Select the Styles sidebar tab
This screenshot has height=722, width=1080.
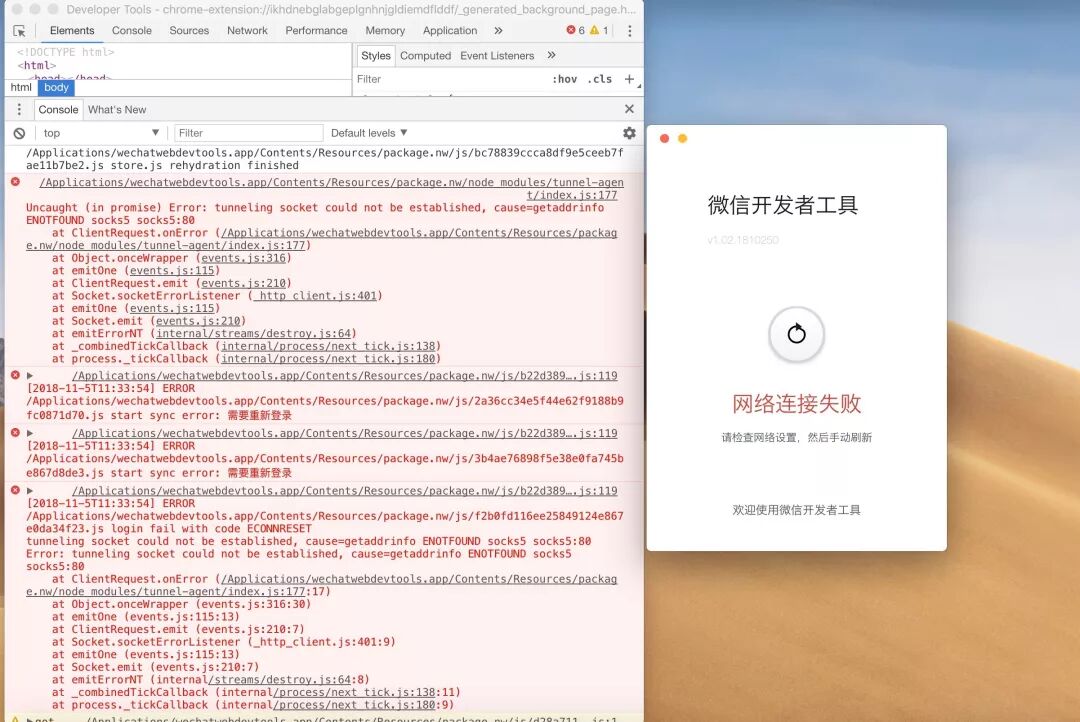coord(375,56)
